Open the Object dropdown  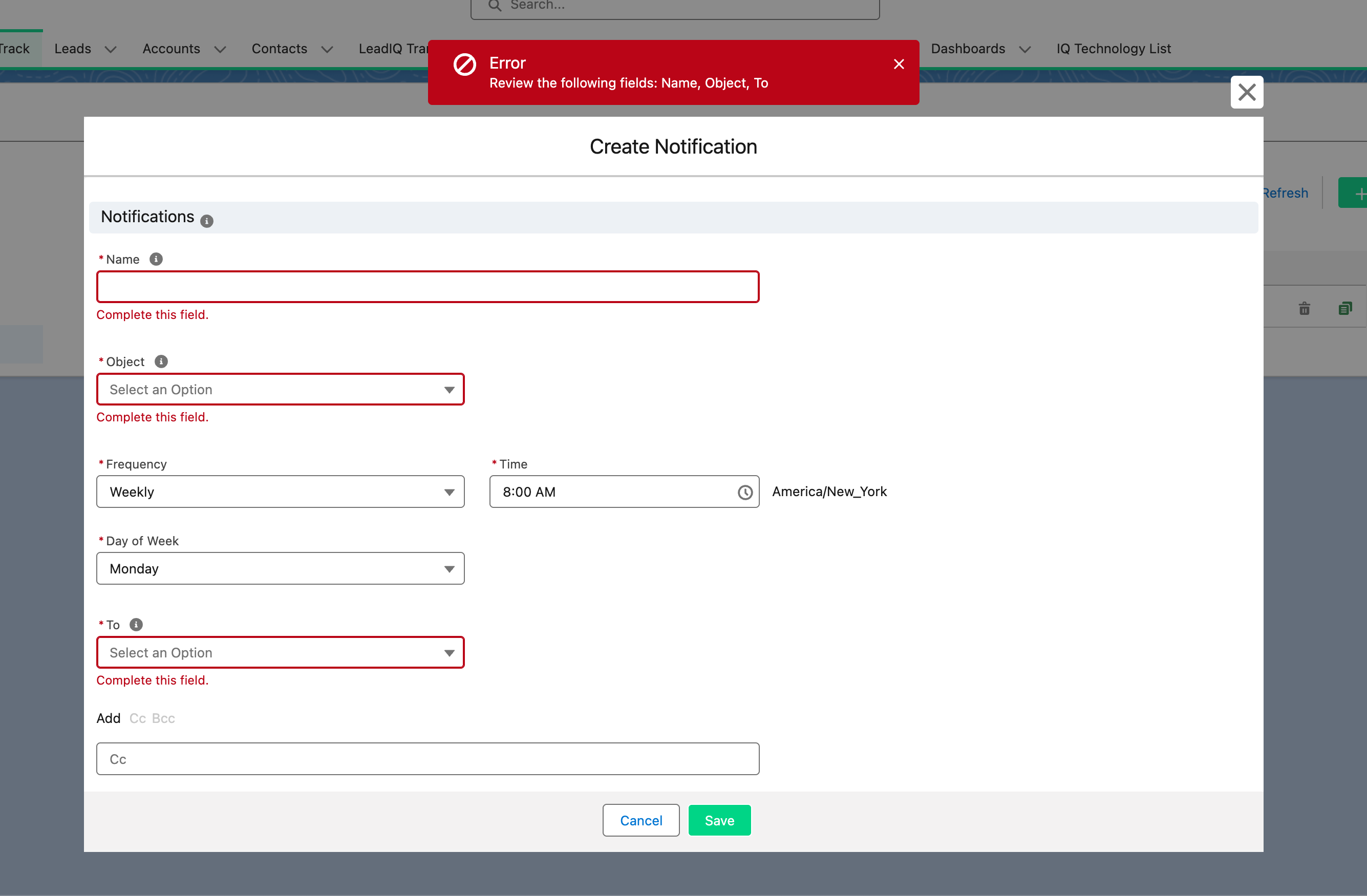[x=280, y=390]
